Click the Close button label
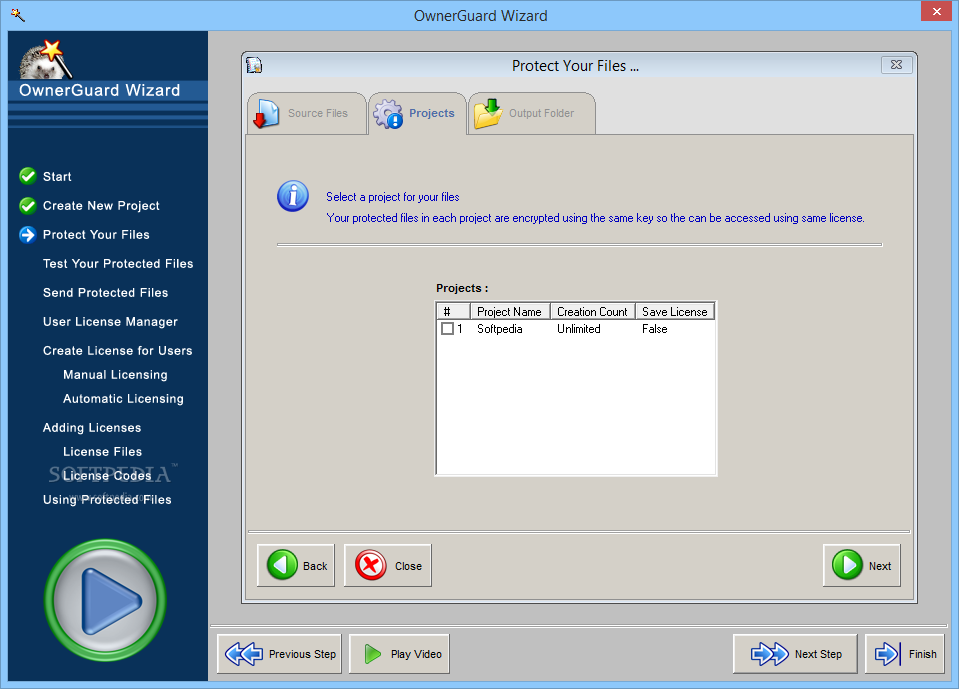This screenshot has width=959, height=689. pos(409,566)
